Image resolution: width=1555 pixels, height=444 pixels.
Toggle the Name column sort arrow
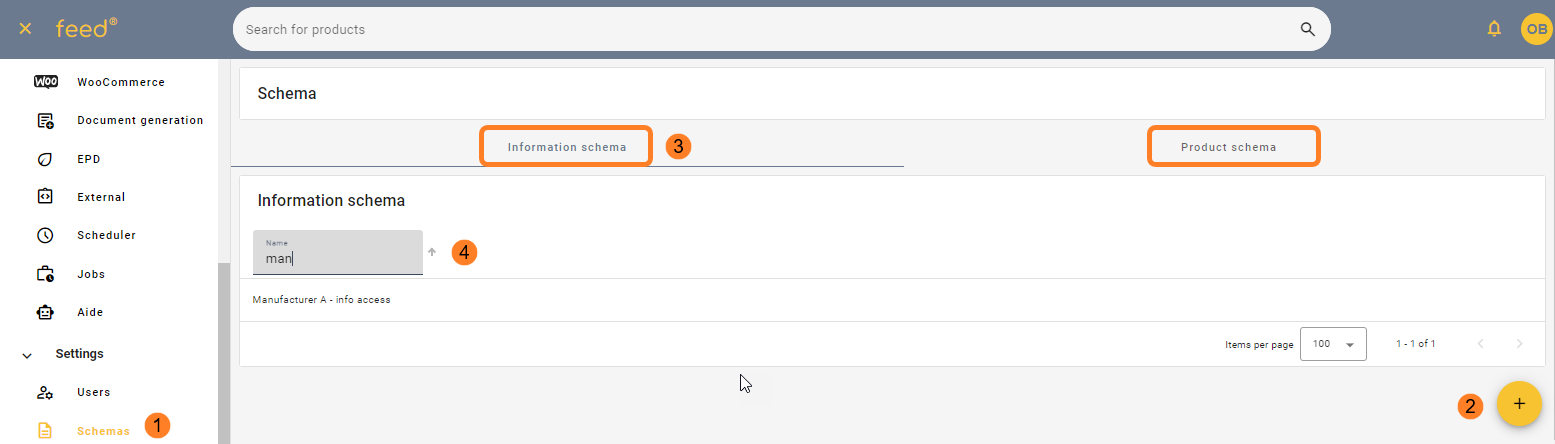[x=432, y=252]
